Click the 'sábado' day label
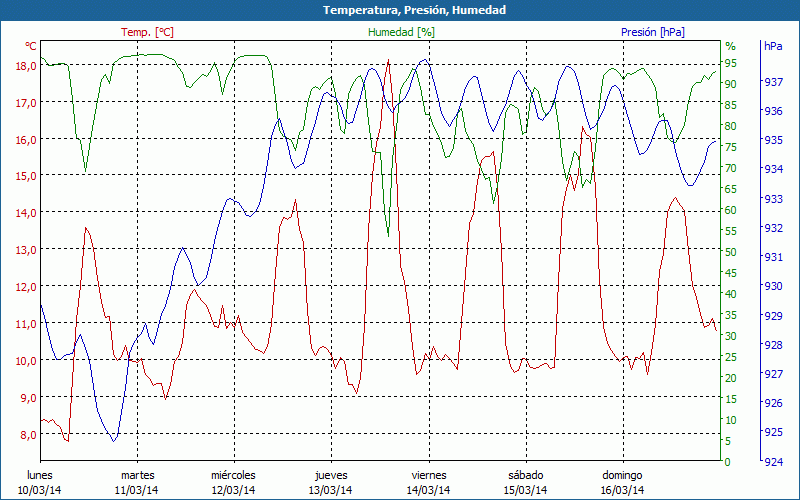This screenshot has height=500, width=800. 525,475
